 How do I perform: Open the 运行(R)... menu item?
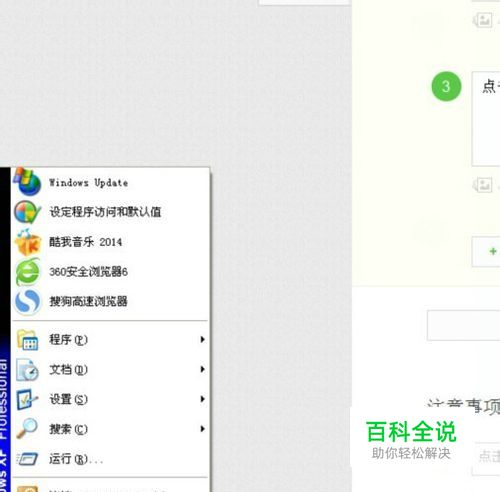pos(111,459)
